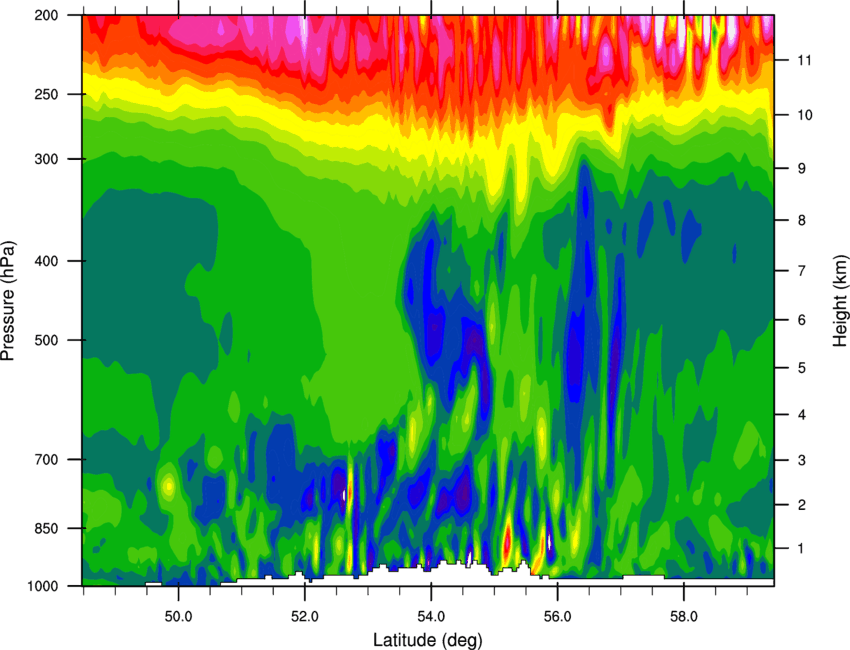
Task: Click the Height (km) axis title
Action: (840, 301)
